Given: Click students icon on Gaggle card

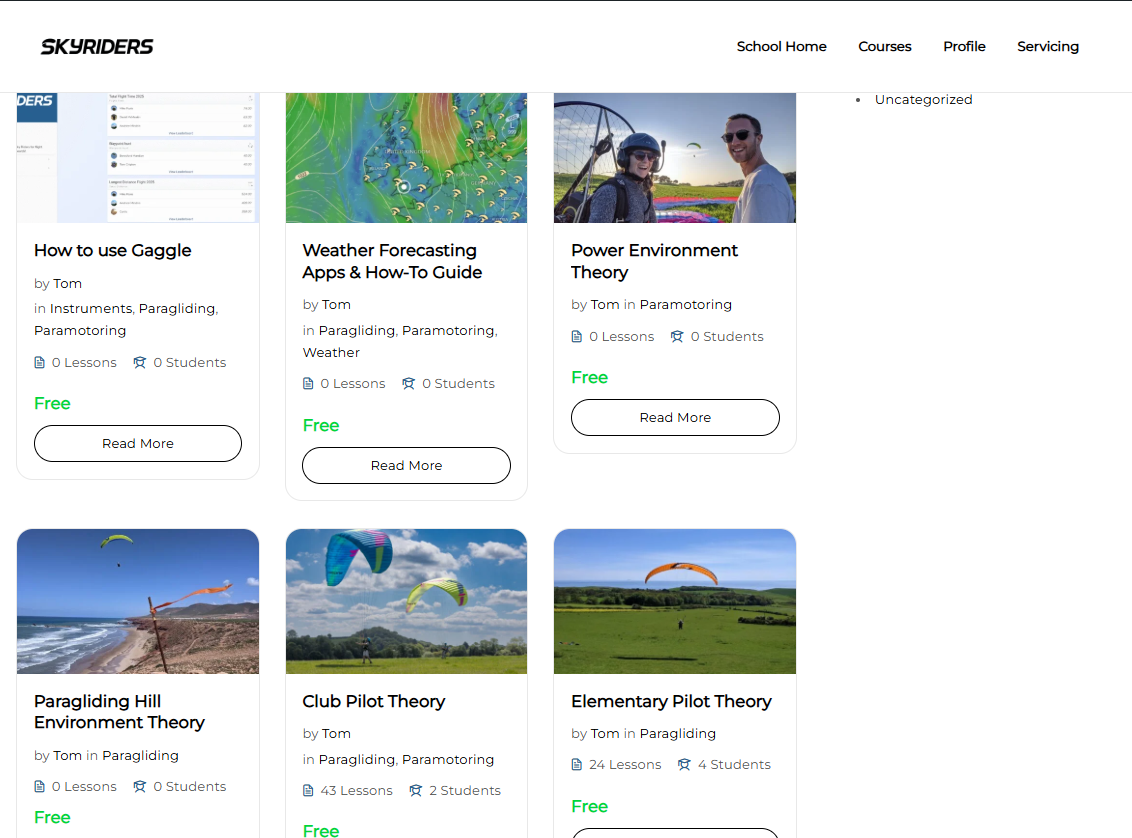Looking at the screenshot, I should click(139, 362).
